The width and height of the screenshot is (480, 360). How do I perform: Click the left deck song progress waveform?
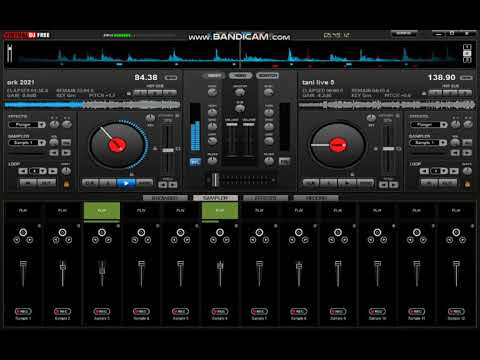(x=92, y=105)
